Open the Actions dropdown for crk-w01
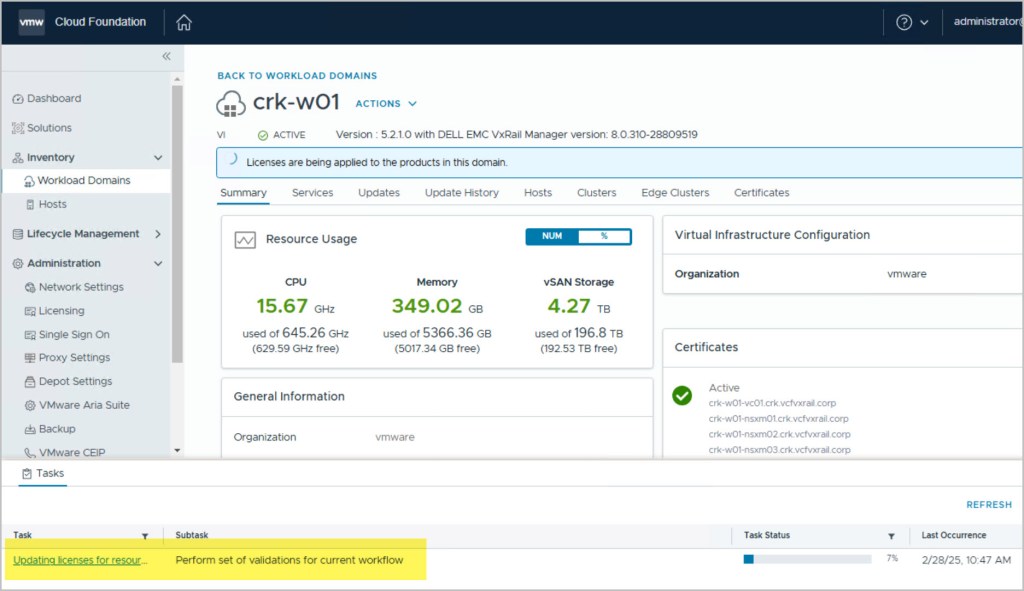This screenshot has height=591, width=1024. 386,104
